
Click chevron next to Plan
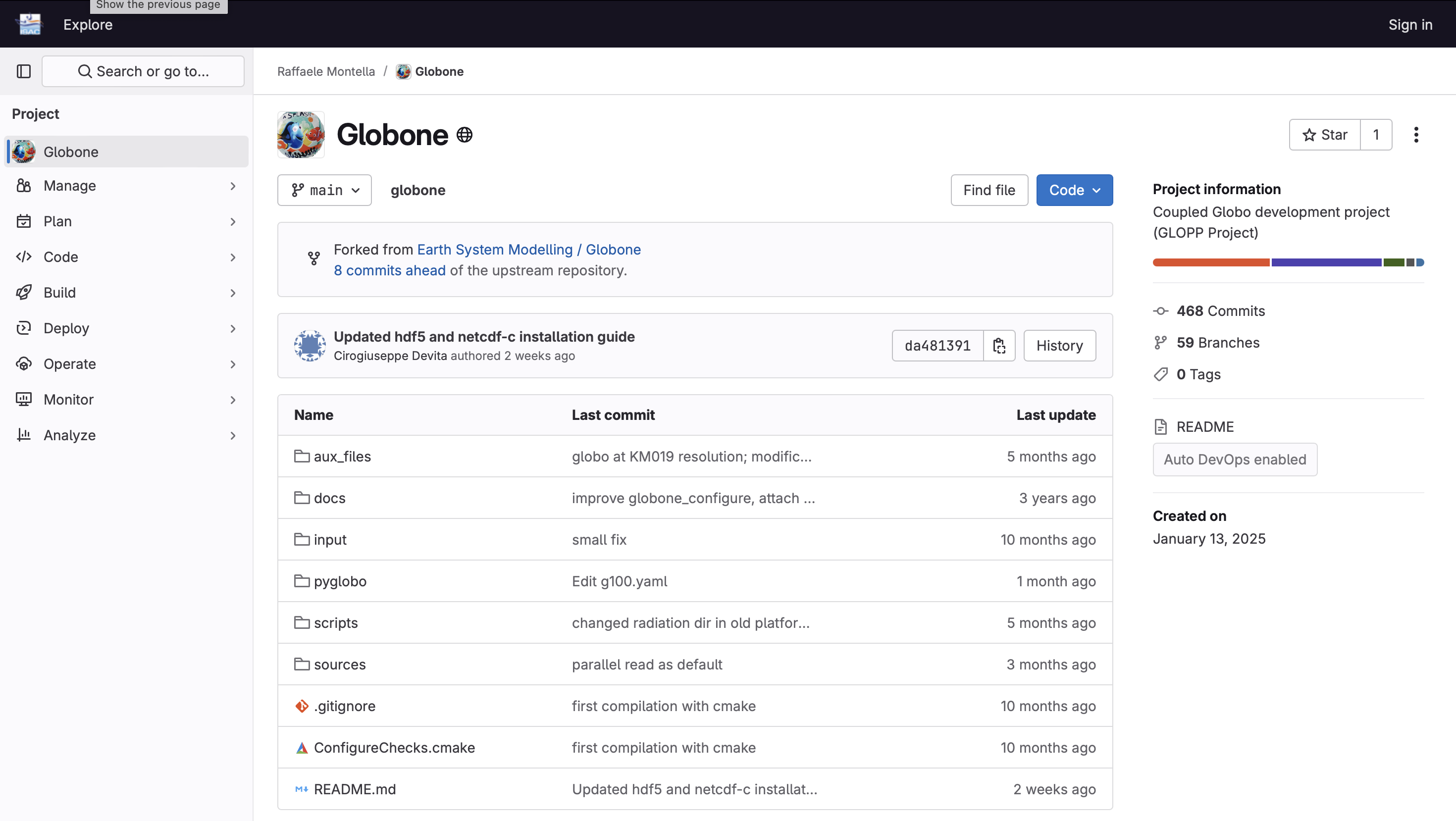coord(233,221)
